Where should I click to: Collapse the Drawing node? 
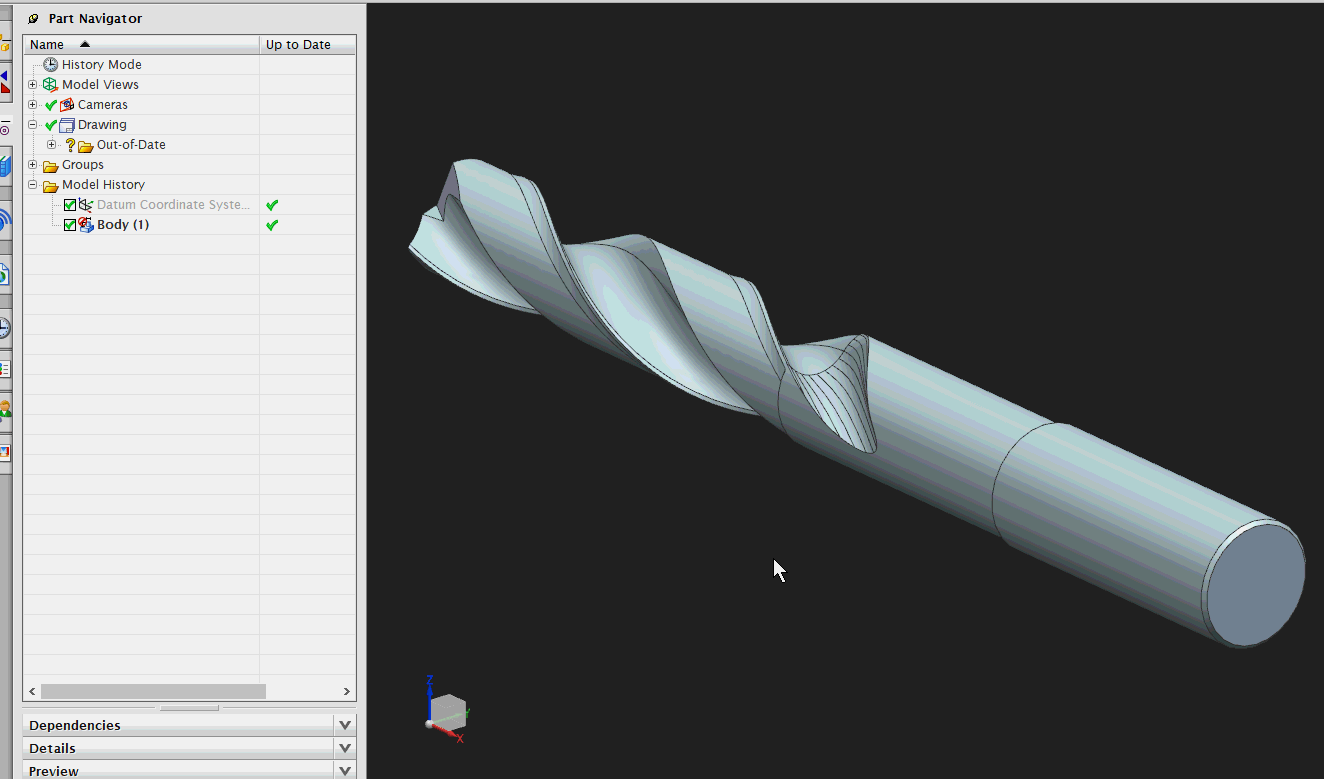[33, 125]
